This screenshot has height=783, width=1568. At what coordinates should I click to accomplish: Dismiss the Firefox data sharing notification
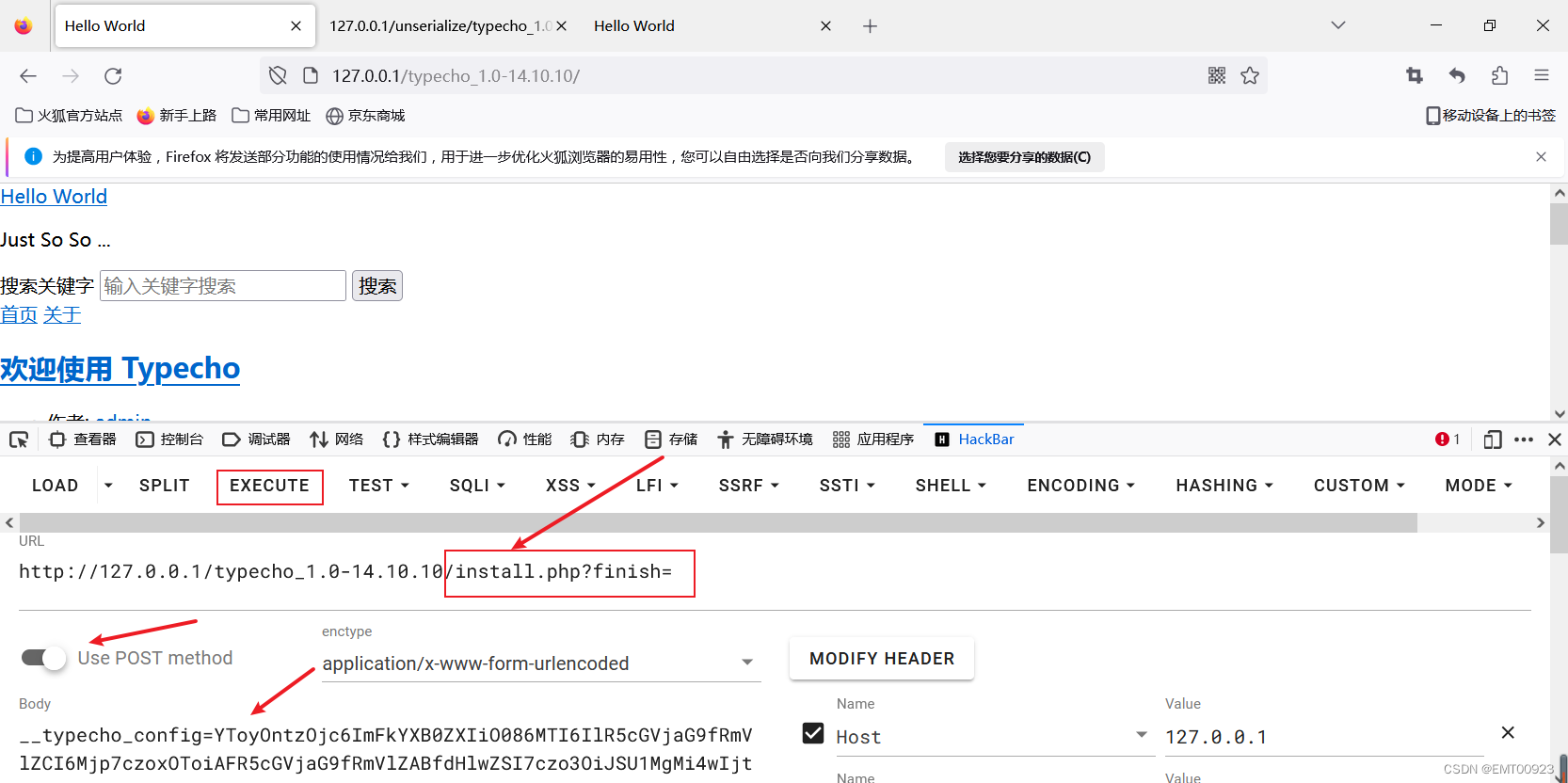pos(1541,157)
